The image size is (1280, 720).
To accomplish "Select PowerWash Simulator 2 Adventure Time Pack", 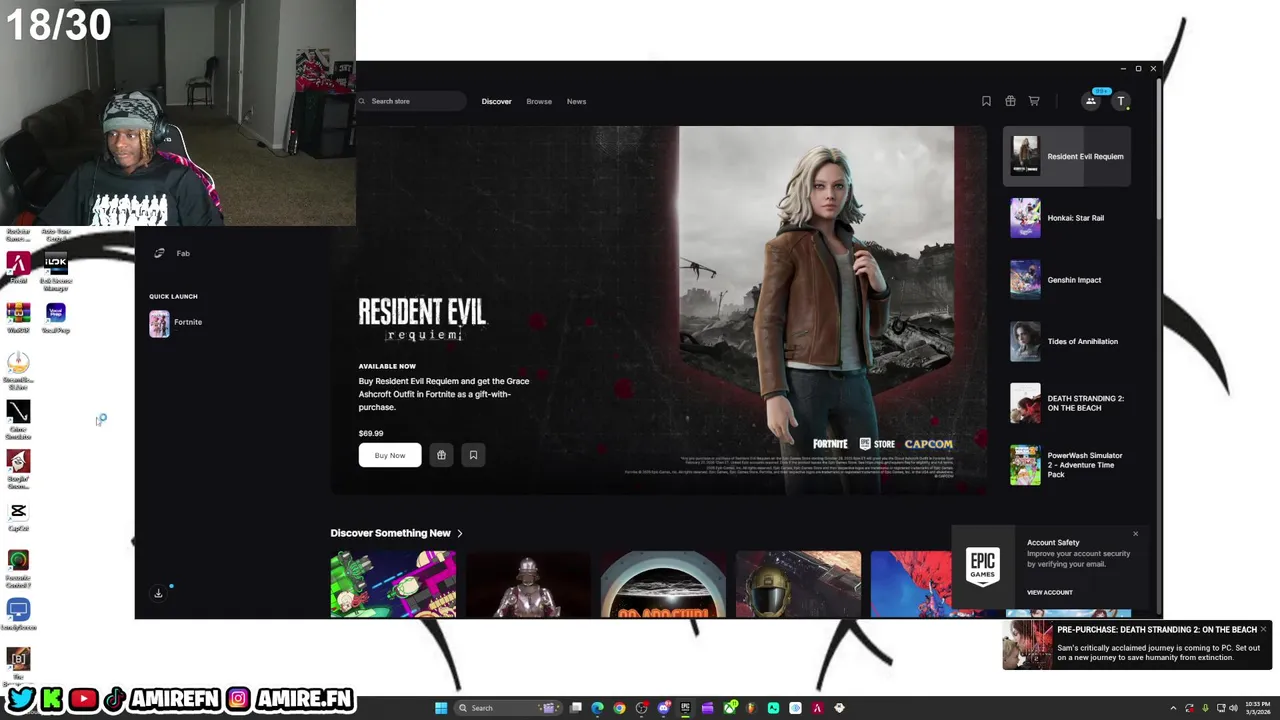I will pyautogui.click(x=1067, y=465).
